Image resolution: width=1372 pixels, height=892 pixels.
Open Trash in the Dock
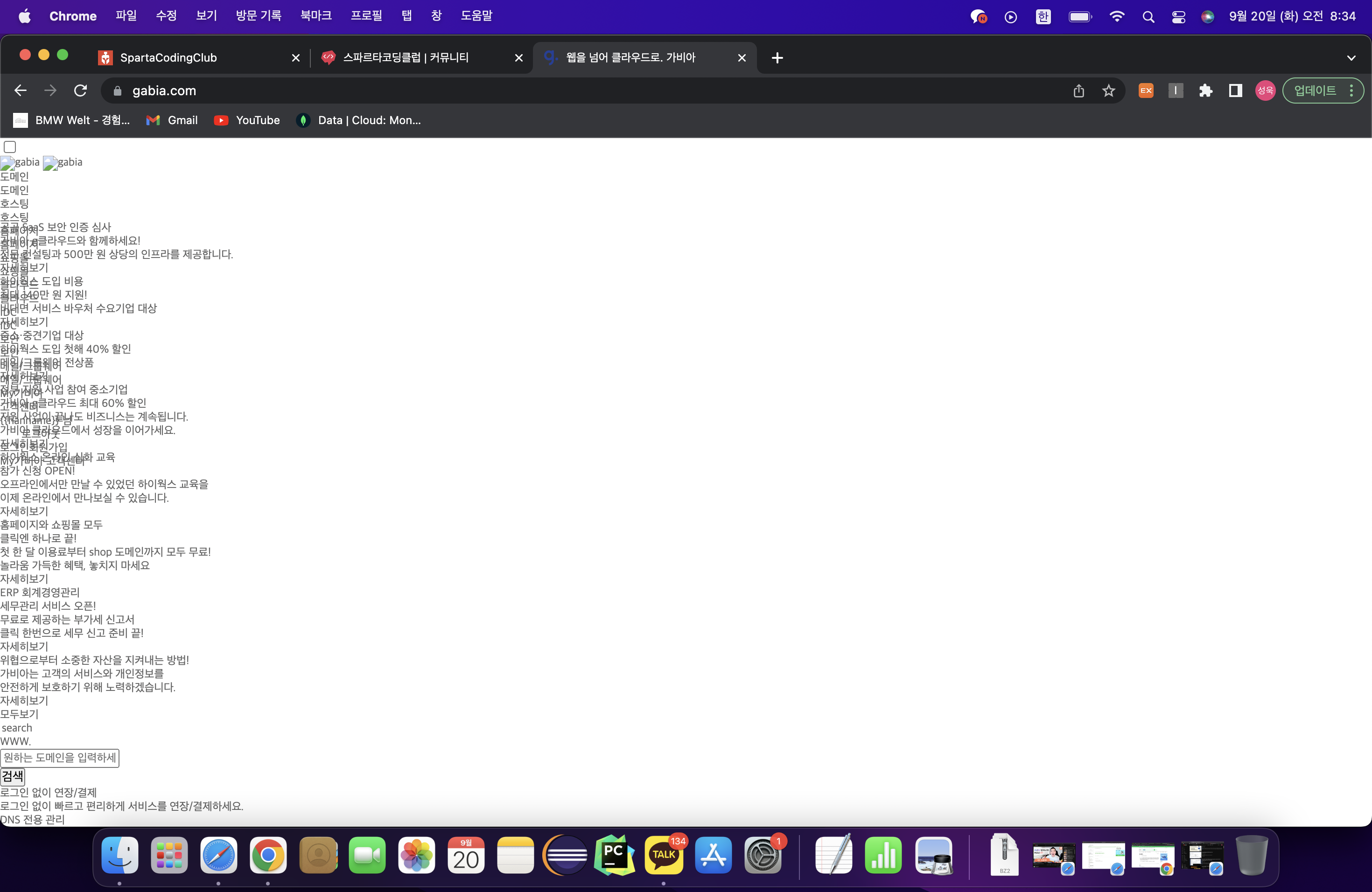click(1252, 855)
